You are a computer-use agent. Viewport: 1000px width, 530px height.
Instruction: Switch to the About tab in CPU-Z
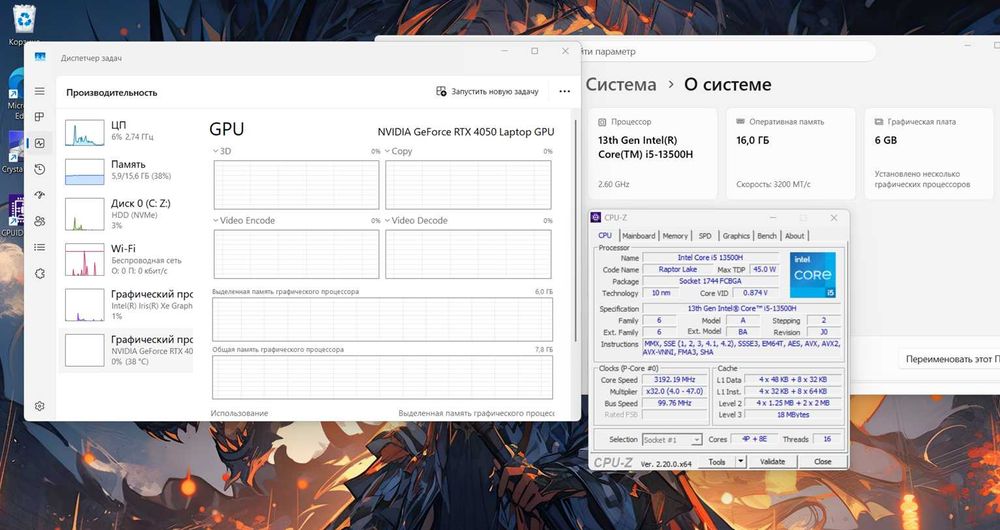point(795,235)
